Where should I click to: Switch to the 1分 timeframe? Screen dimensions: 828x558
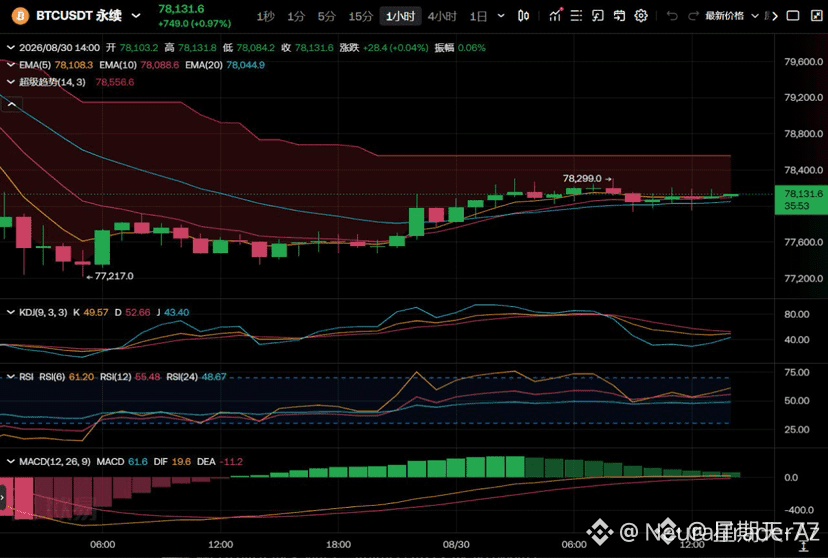click(x=296, y=16)
